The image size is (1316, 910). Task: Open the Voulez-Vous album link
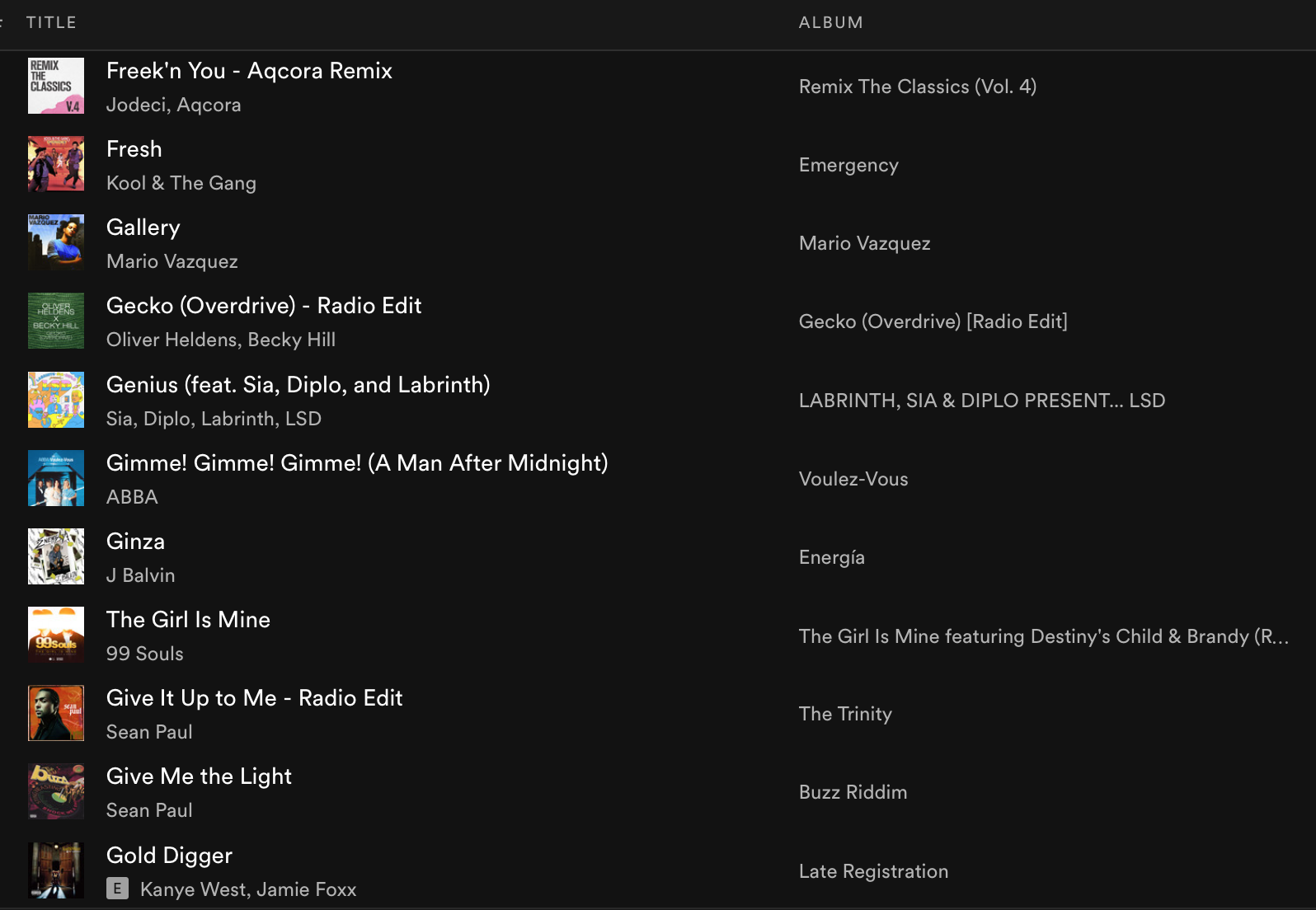click(x=853, y=479)
